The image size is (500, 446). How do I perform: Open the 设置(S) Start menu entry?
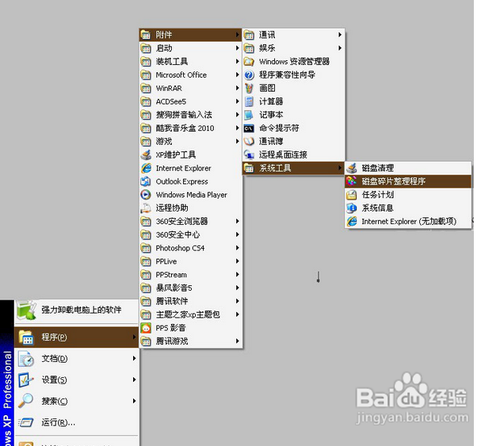click(x=77, y=380)
